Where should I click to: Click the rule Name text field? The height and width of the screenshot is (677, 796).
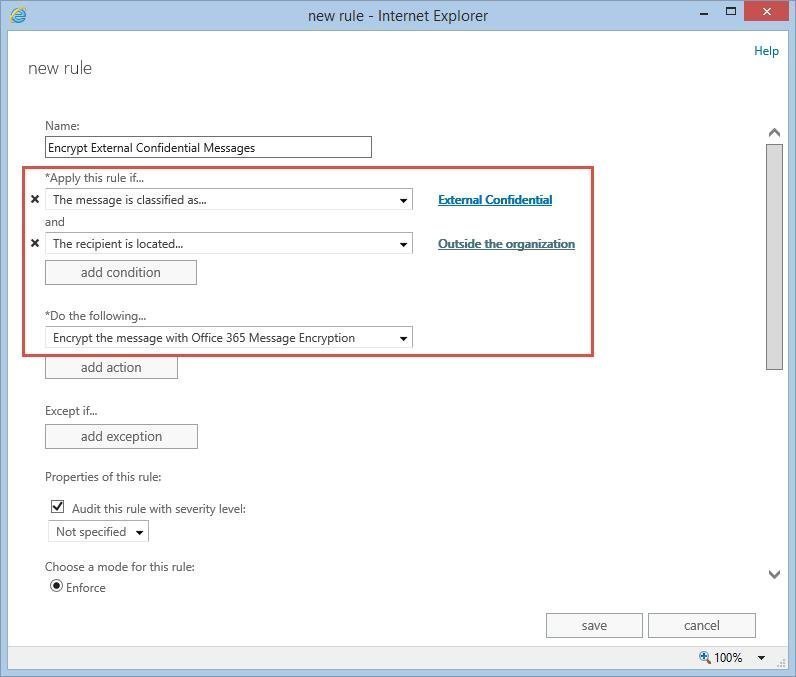(x=208, y=148)
